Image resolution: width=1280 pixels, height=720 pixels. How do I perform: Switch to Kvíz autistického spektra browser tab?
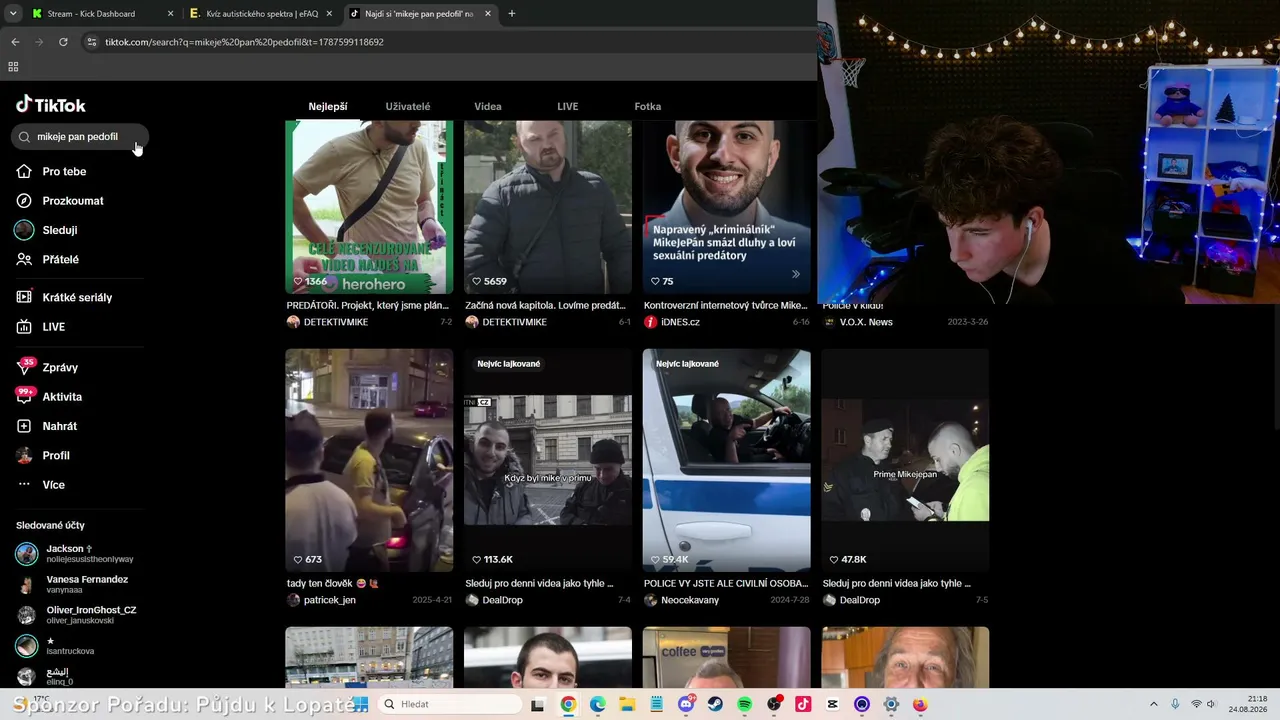[x=261, y=14]
